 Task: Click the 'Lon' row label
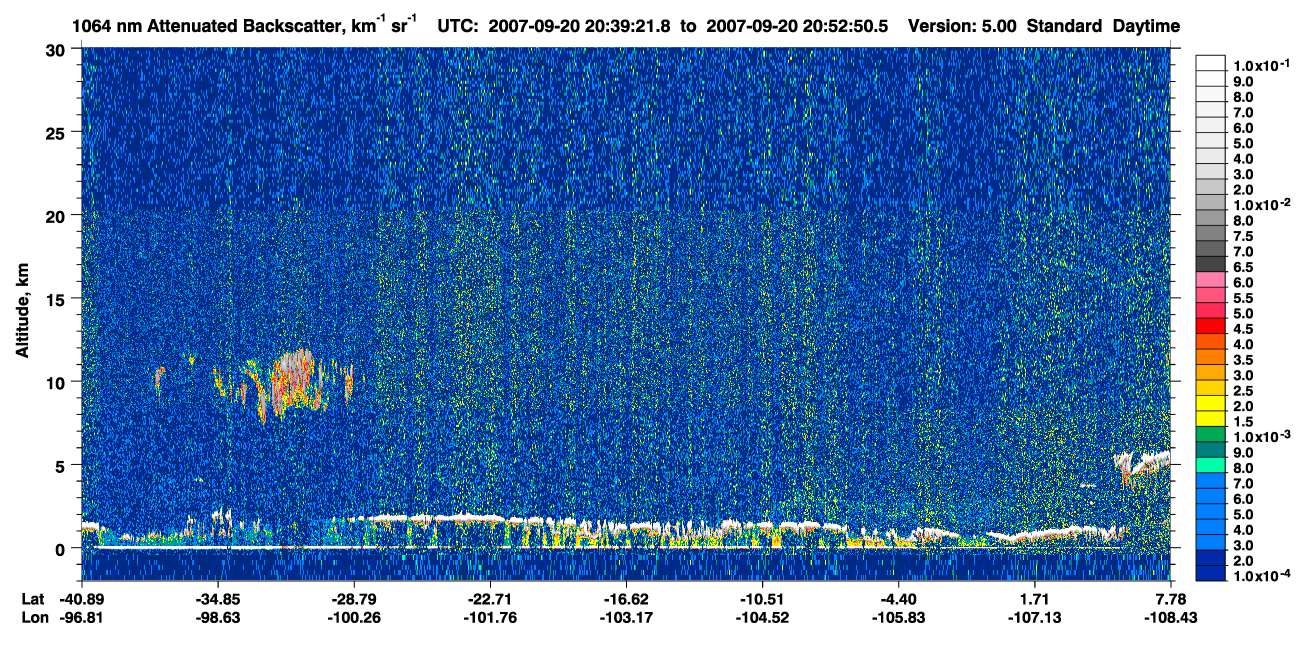pos(33,617)
